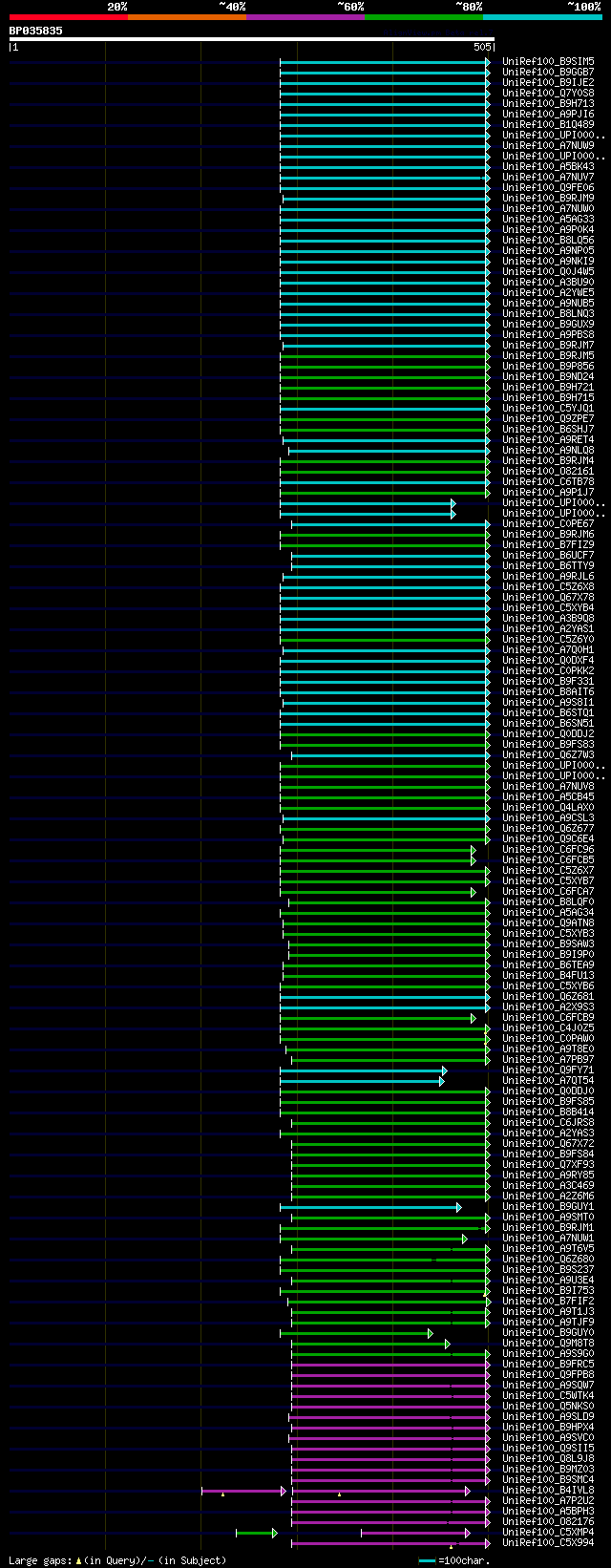Open hit UniRef100_B9GGB7
This screenshot has height=1568, width=611.
[x=548, y=72]
